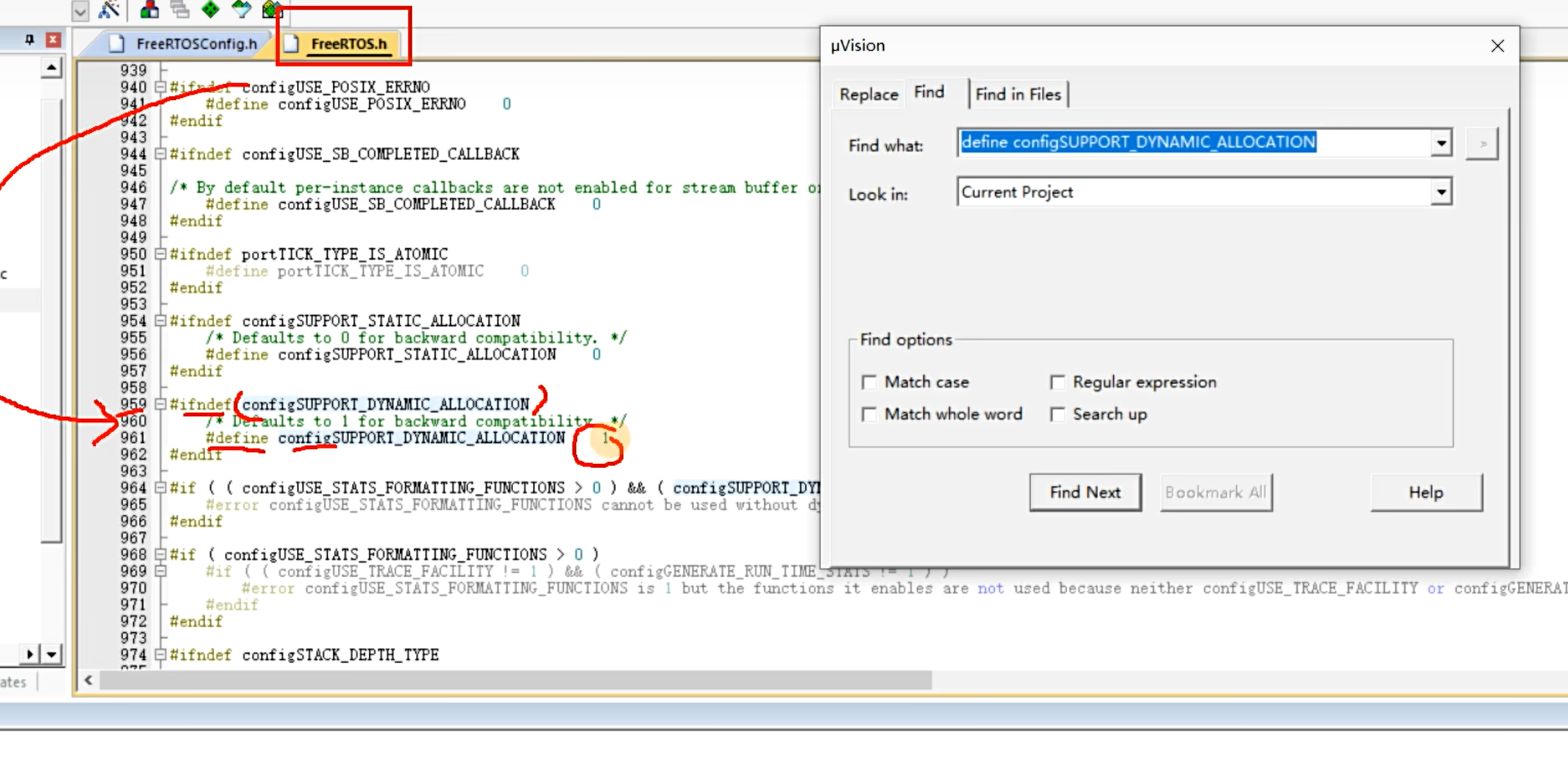Expand the Find what history dropdown
The image size is (1568, 768).
click(x=1441, y=144)
